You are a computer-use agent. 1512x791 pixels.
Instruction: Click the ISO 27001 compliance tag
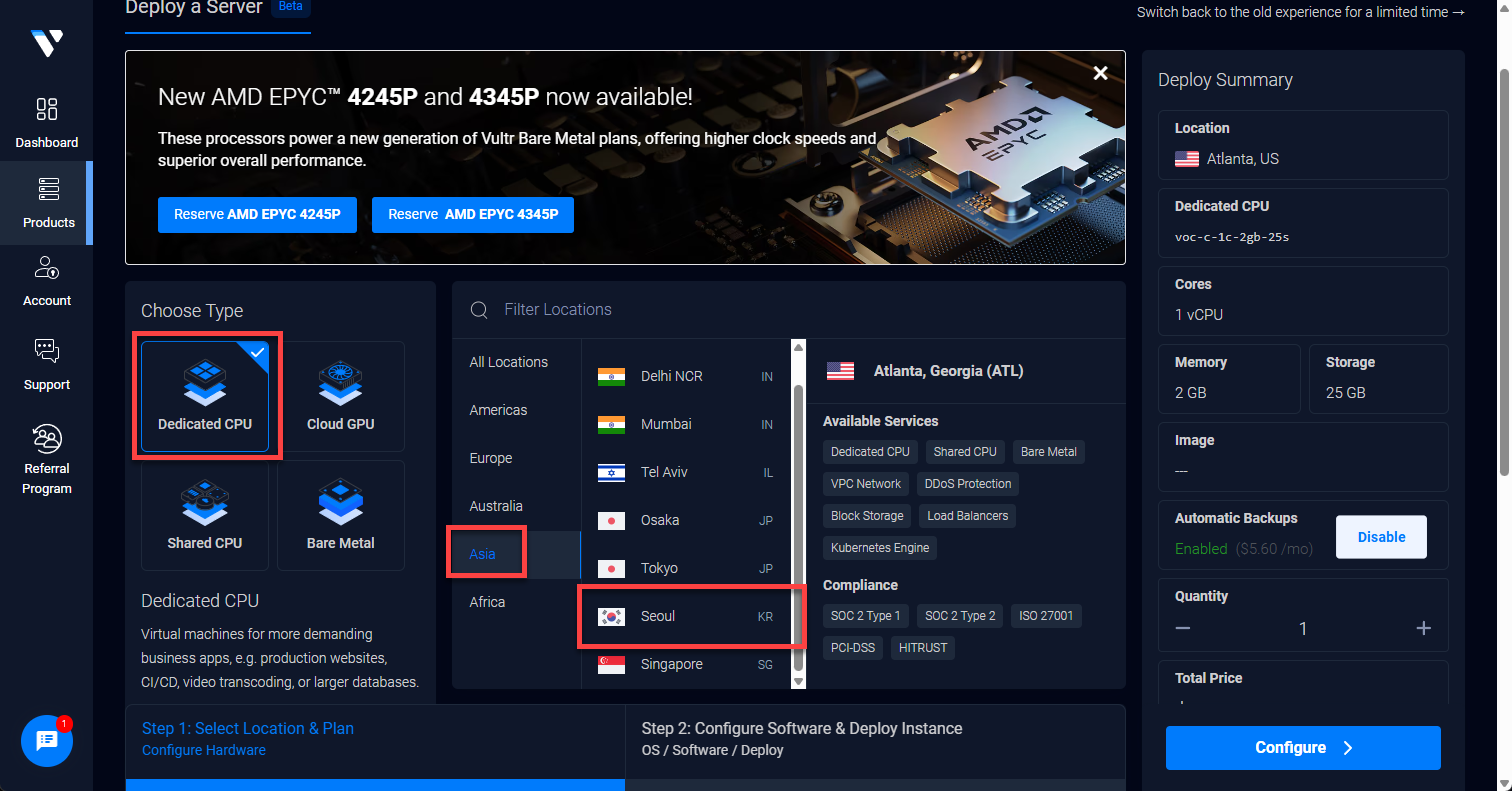coord(1046,616)
